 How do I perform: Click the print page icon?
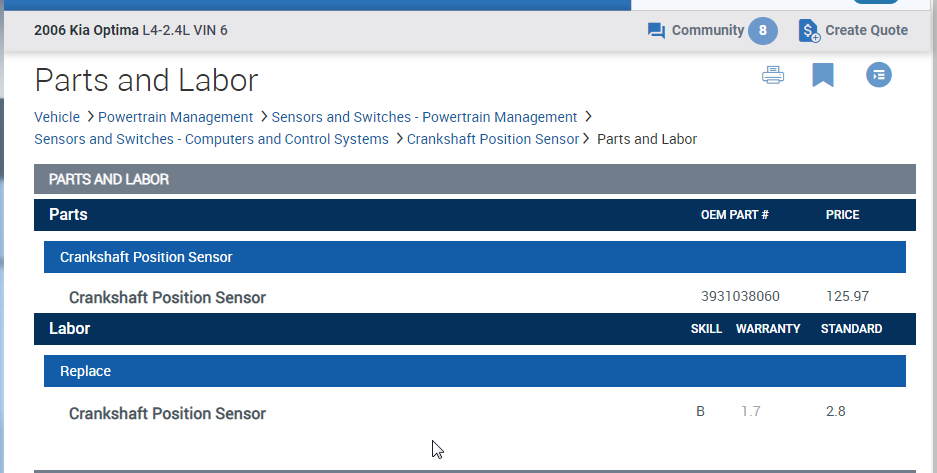773,75
